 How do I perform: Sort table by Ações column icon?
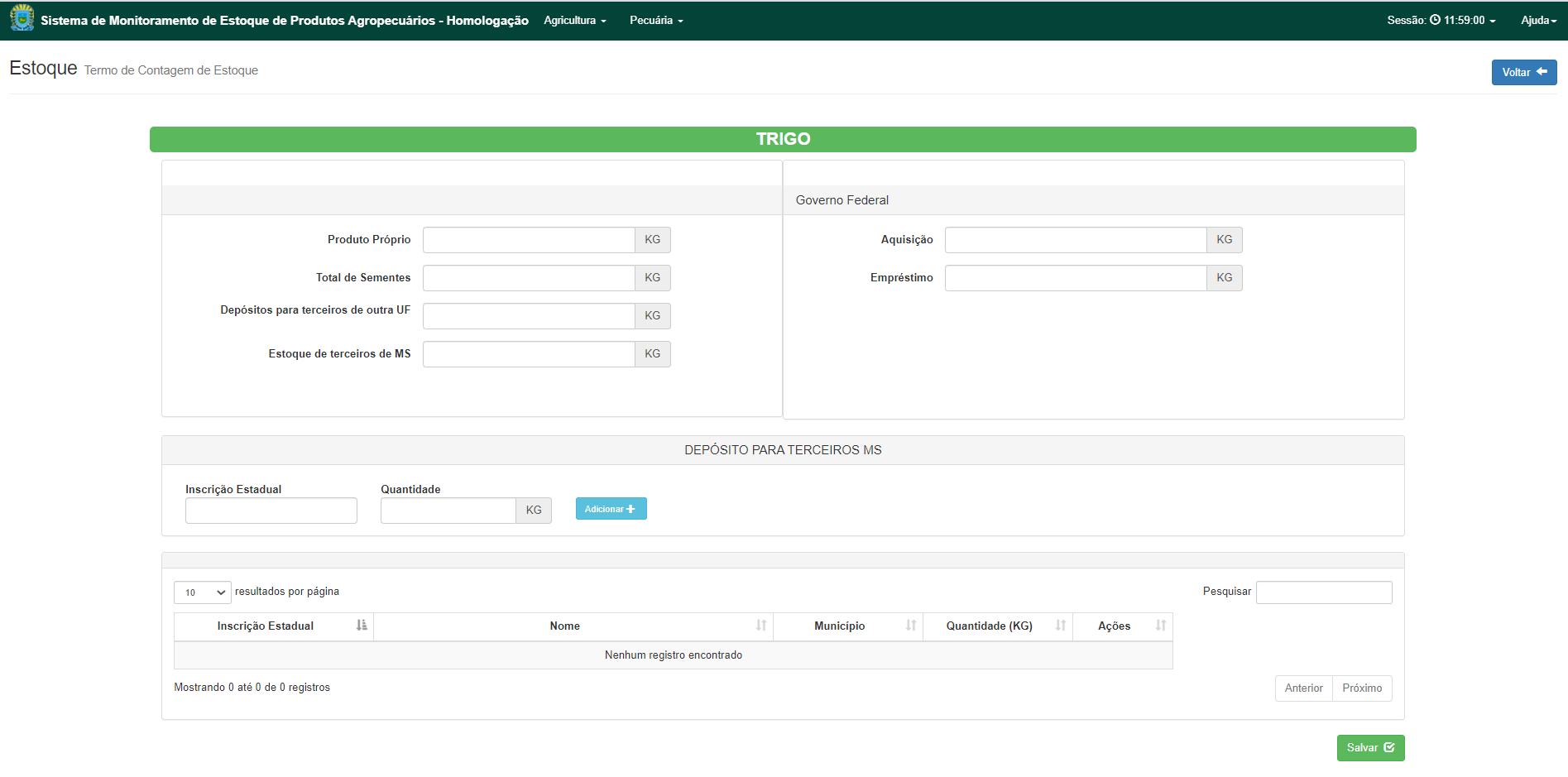pos(1161,626)
